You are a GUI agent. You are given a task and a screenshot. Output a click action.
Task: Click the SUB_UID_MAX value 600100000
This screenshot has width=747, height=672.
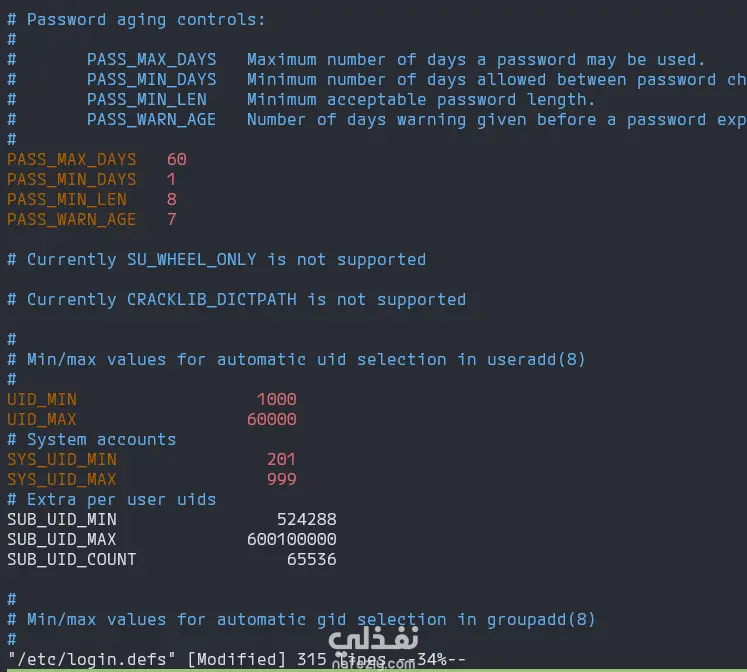point(291,539)
